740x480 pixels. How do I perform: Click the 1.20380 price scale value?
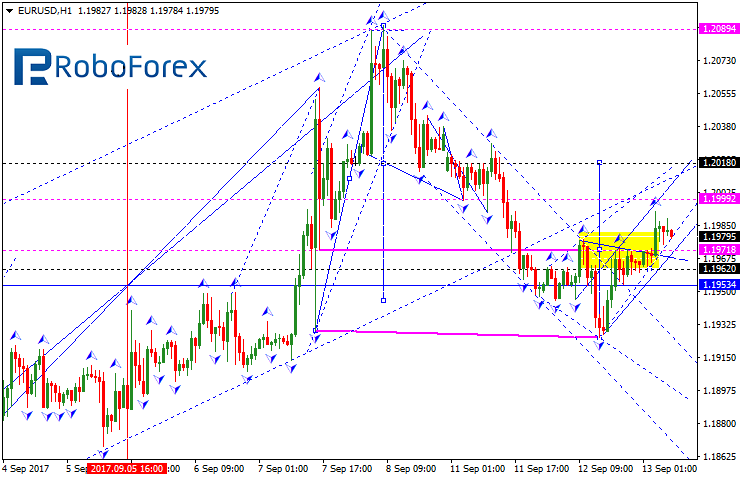point(719,126)
